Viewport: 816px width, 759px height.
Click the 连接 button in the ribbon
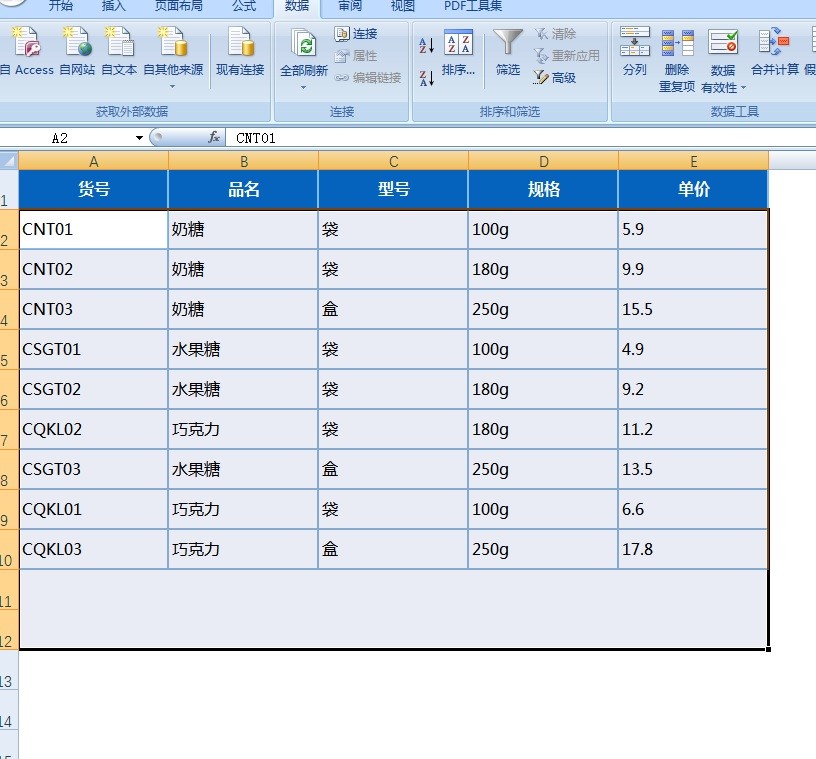pyautogui.click(x=355, y=32)
